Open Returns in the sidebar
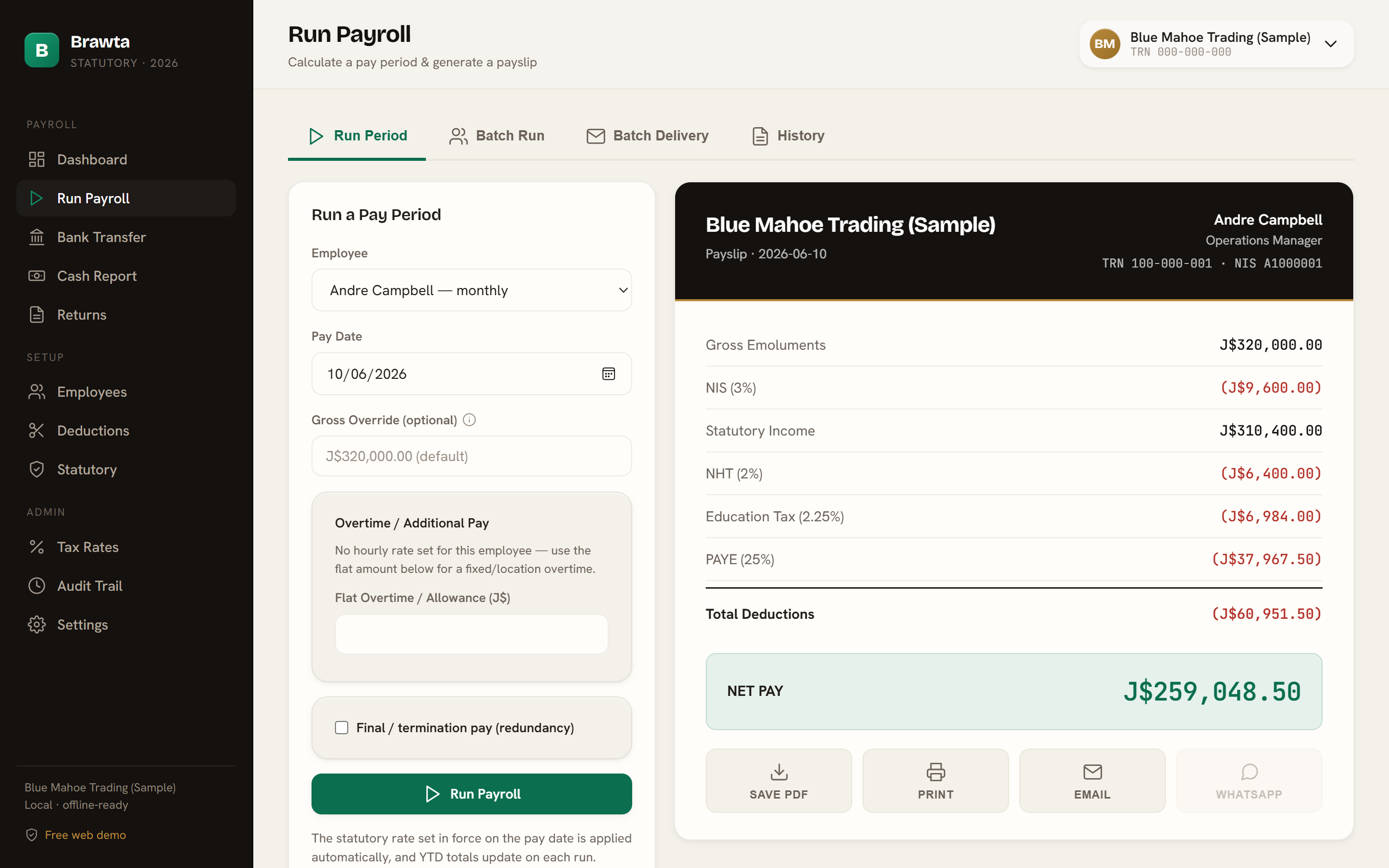 pos(126,315)
